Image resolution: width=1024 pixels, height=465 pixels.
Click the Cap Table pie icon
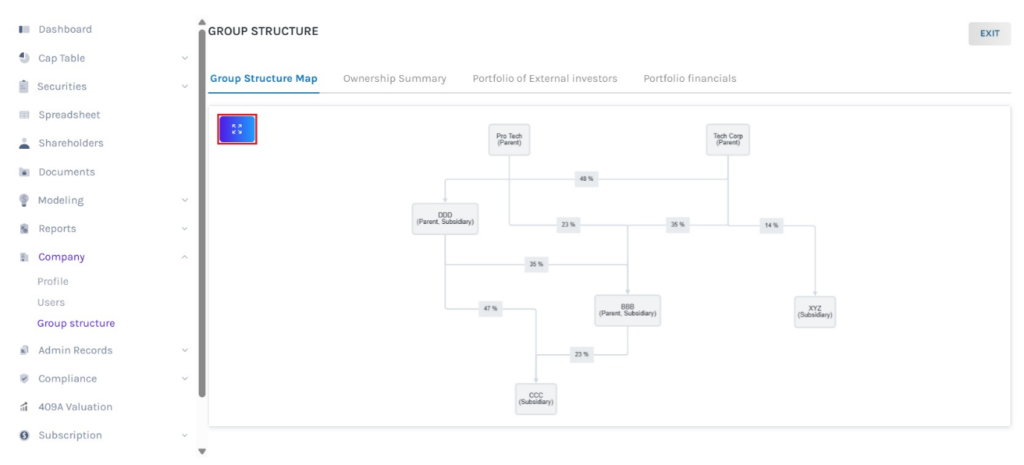[24, 58]
